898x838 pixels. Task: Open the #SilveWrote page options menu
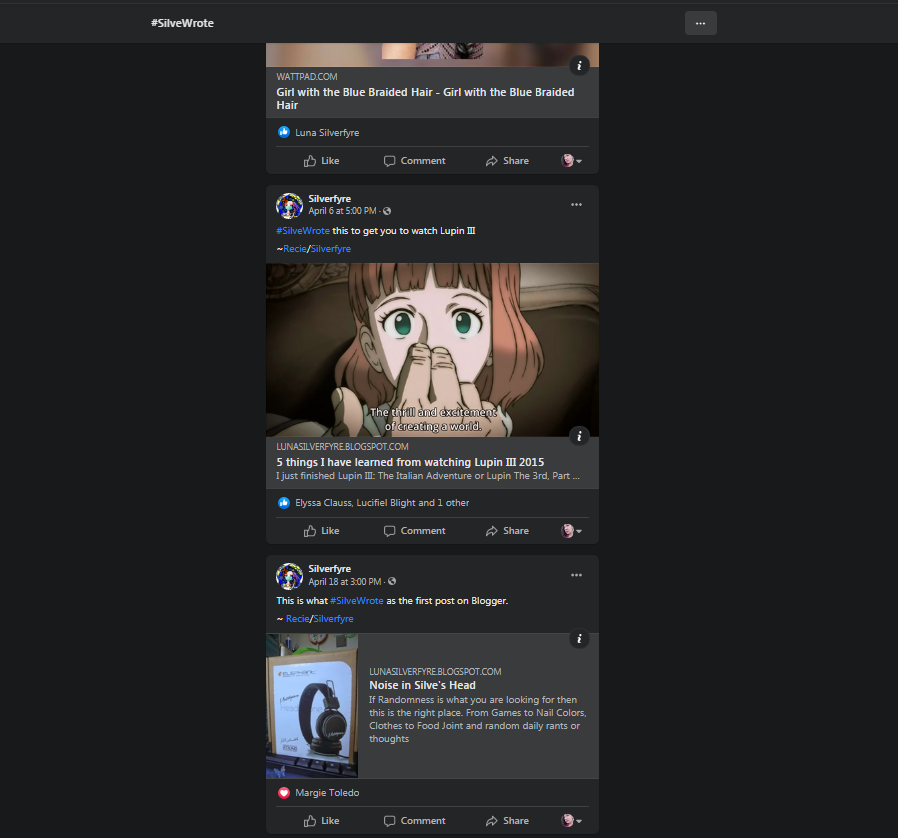point(700,23)
